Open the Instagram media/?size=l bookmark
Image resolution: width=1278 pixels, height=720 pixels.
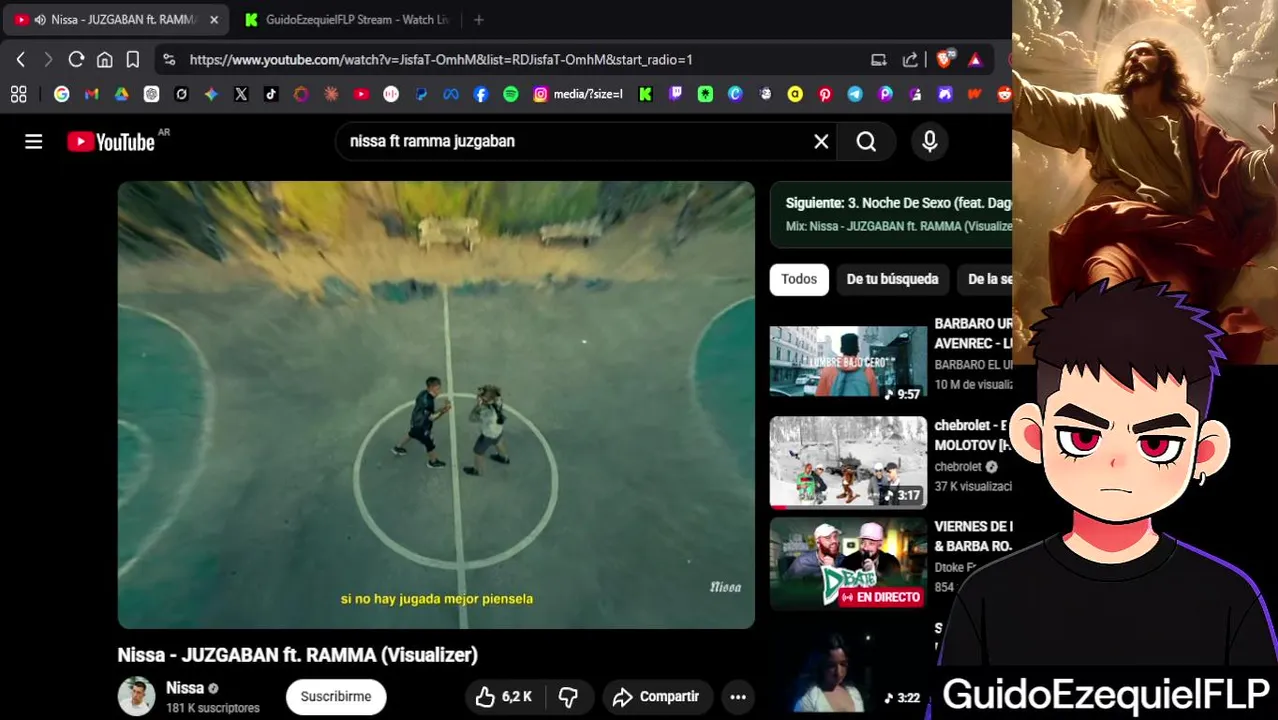click(578, 94)
